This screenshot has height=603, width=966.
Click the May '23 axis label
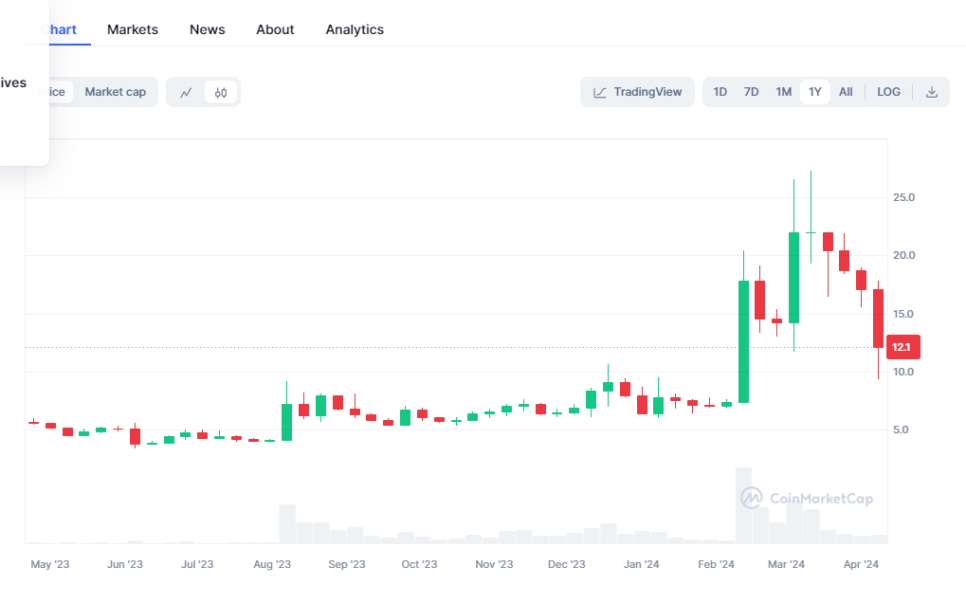(x=50, y=564)
